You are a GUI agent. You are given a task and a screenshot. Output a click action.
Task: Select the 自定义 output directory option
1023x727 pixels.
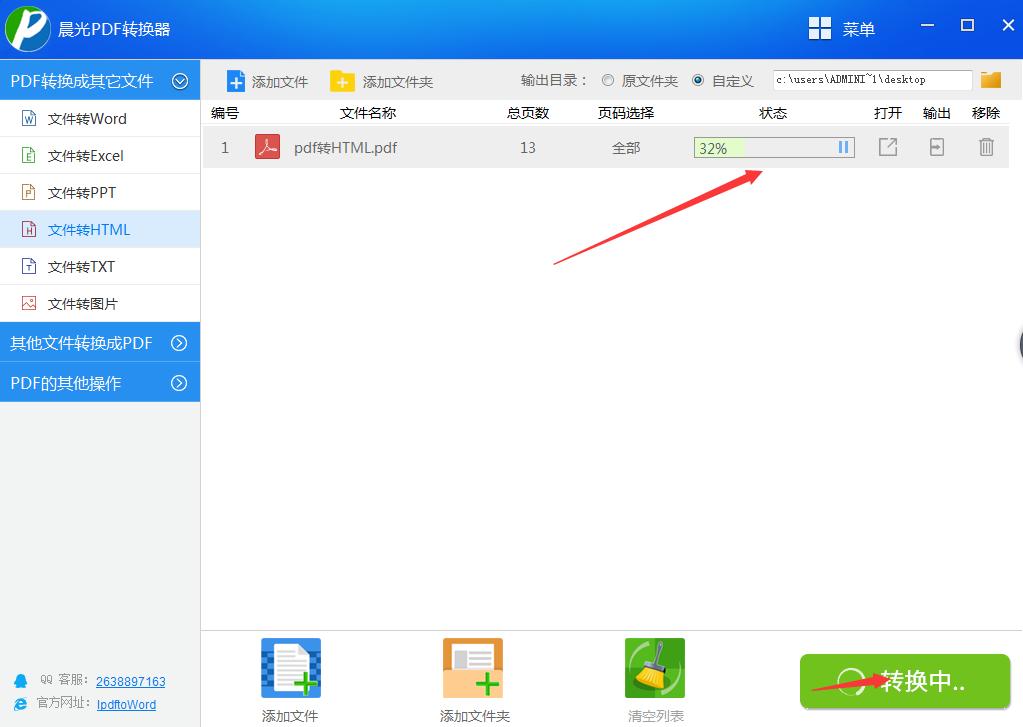697,80
